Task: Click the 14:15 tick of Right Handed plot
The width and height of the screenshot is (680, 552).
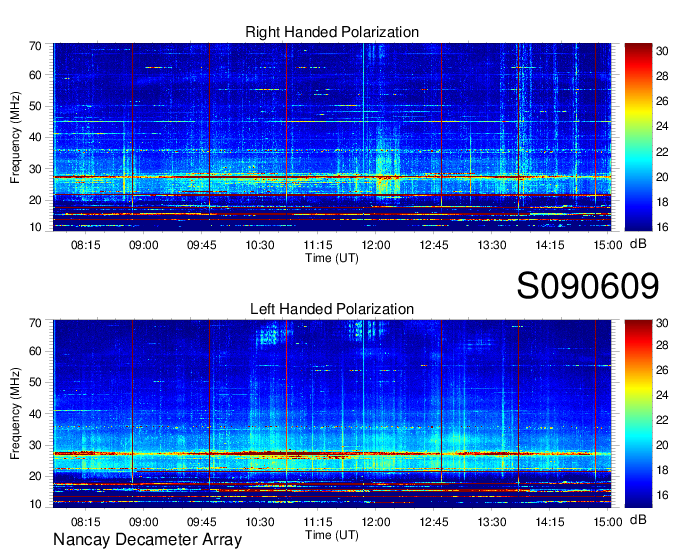Action: point(550,245)
